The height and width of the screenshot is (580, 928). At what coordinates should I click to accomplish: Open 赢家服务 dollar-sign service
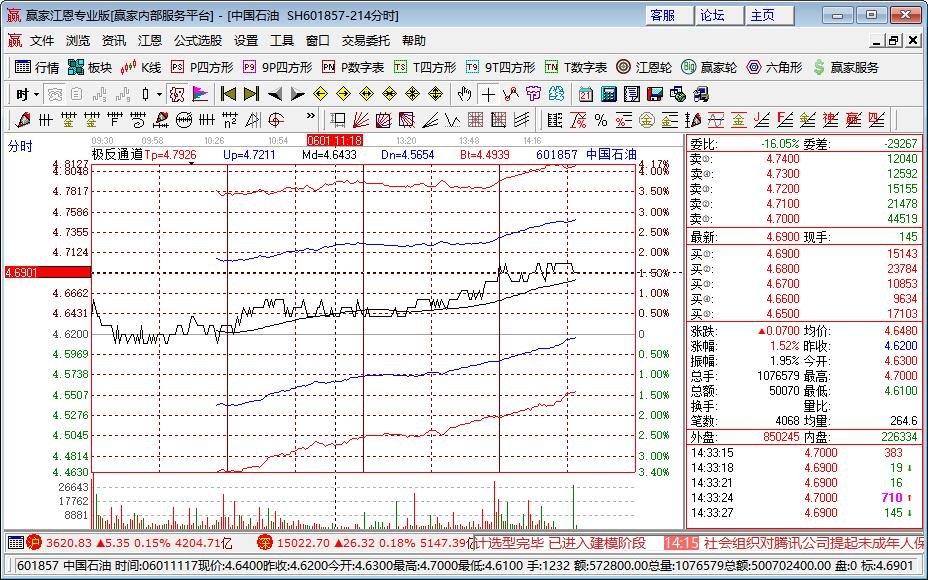pyautogui.click(x=845, y=67)
